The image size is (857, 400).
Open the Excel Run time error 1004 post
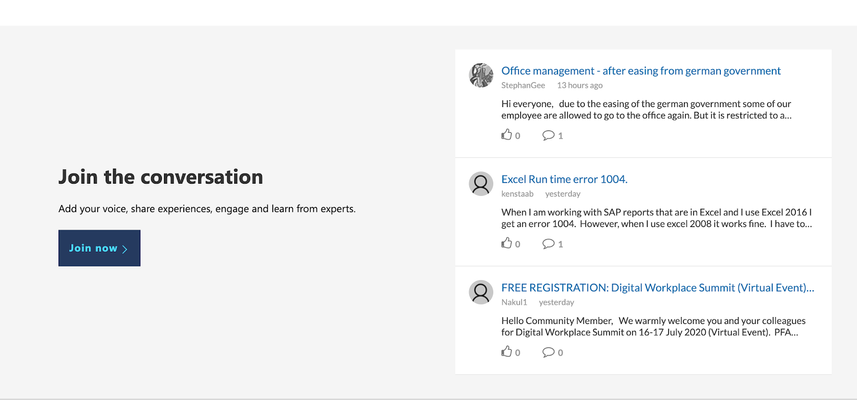point(564,179)
